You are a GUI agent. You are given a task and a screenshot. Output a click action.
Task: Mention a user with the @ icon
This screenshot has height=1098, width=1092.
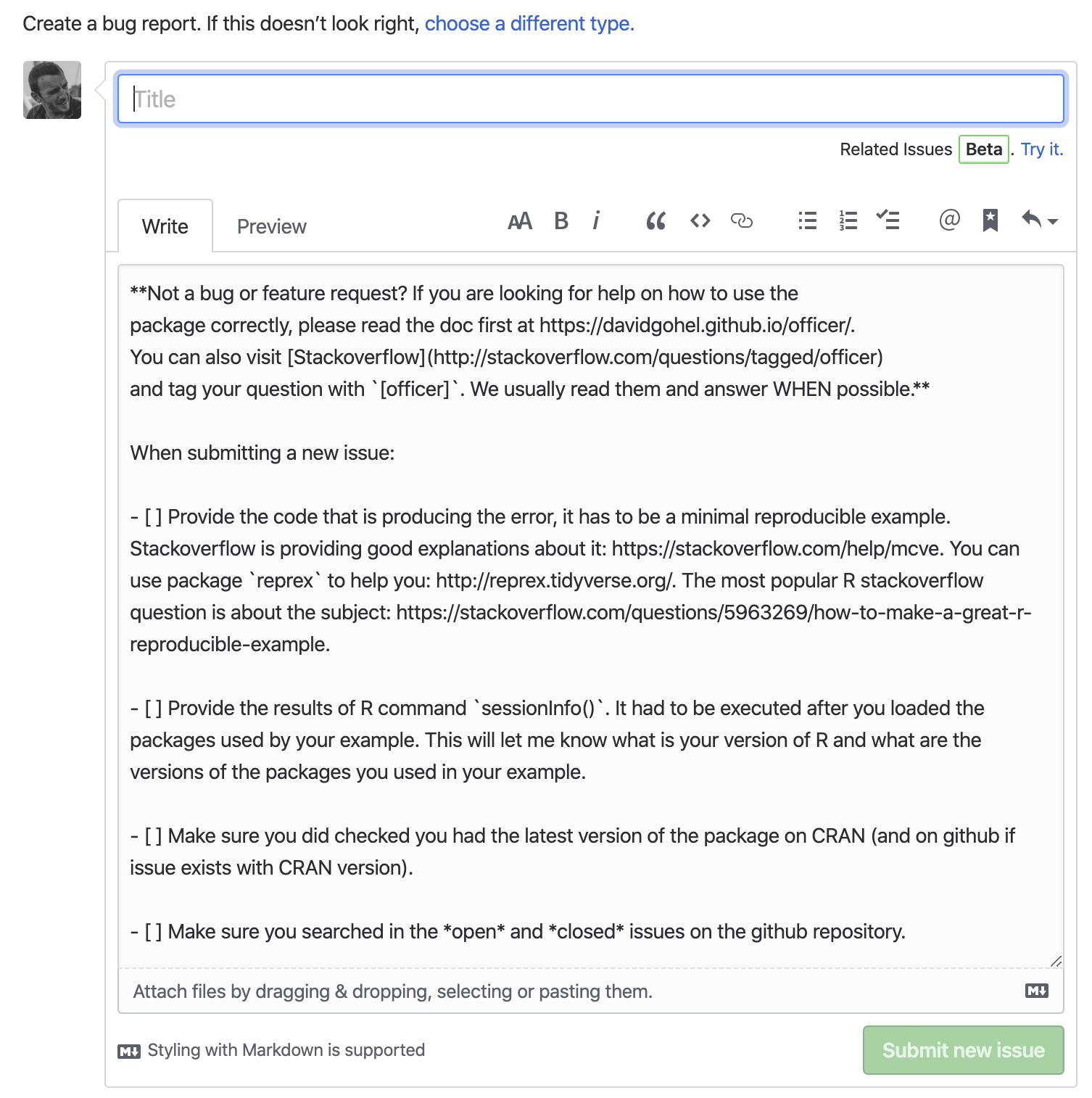pos(951,221)
